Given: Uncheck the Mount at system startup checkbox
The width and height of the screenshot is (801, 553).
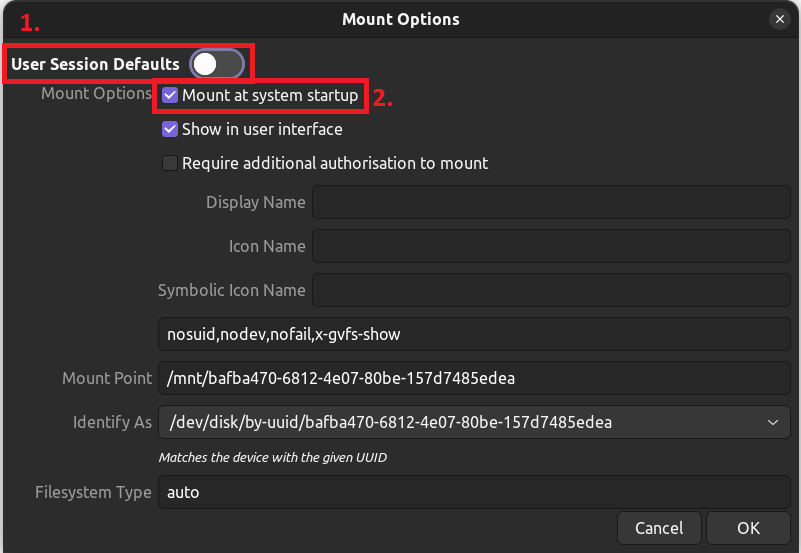Looking at the screenshot, I should tap(170, 95).
